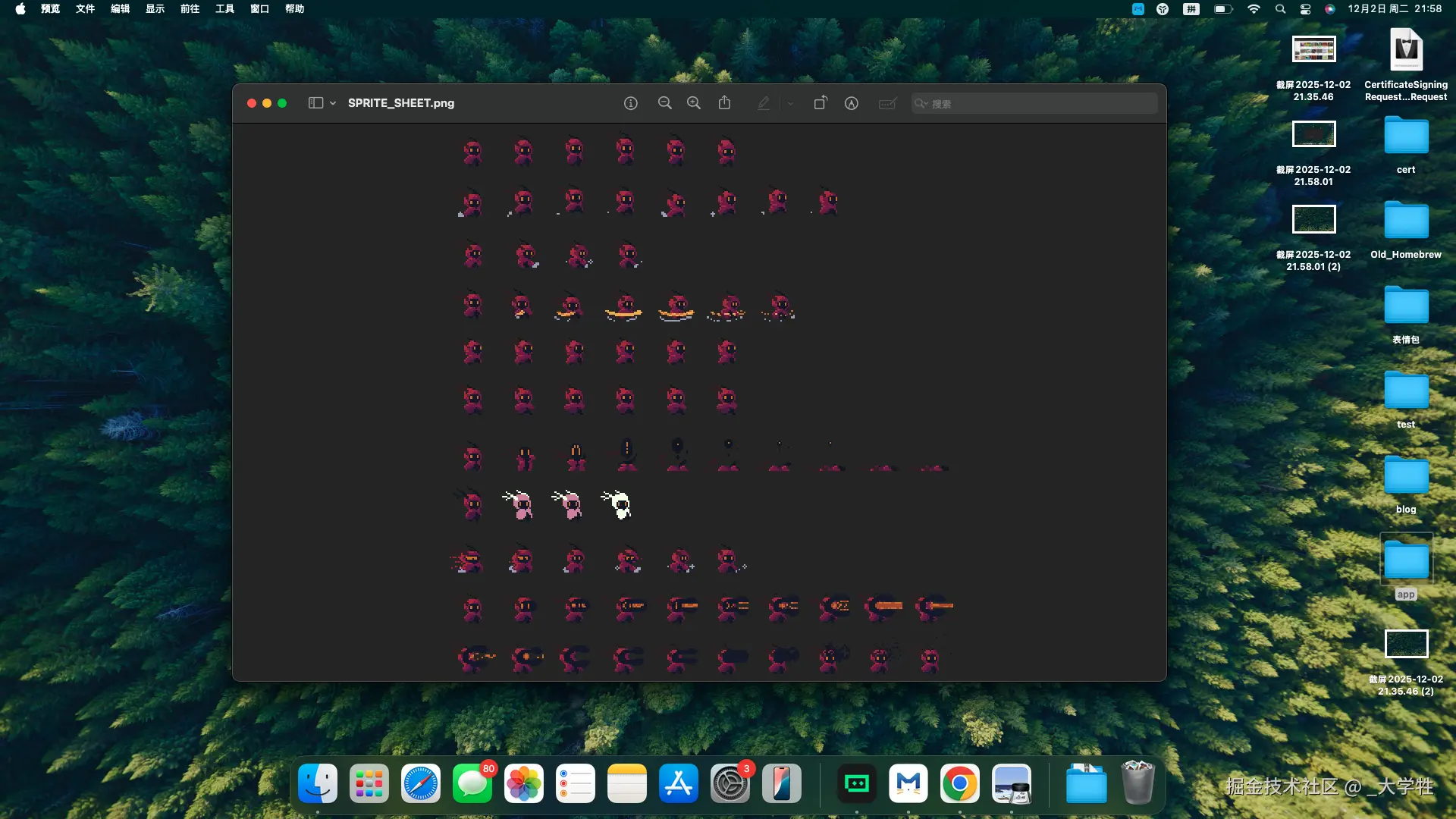
Task: Expand the sidebar view options chevron
Action: tap(333, 103)
